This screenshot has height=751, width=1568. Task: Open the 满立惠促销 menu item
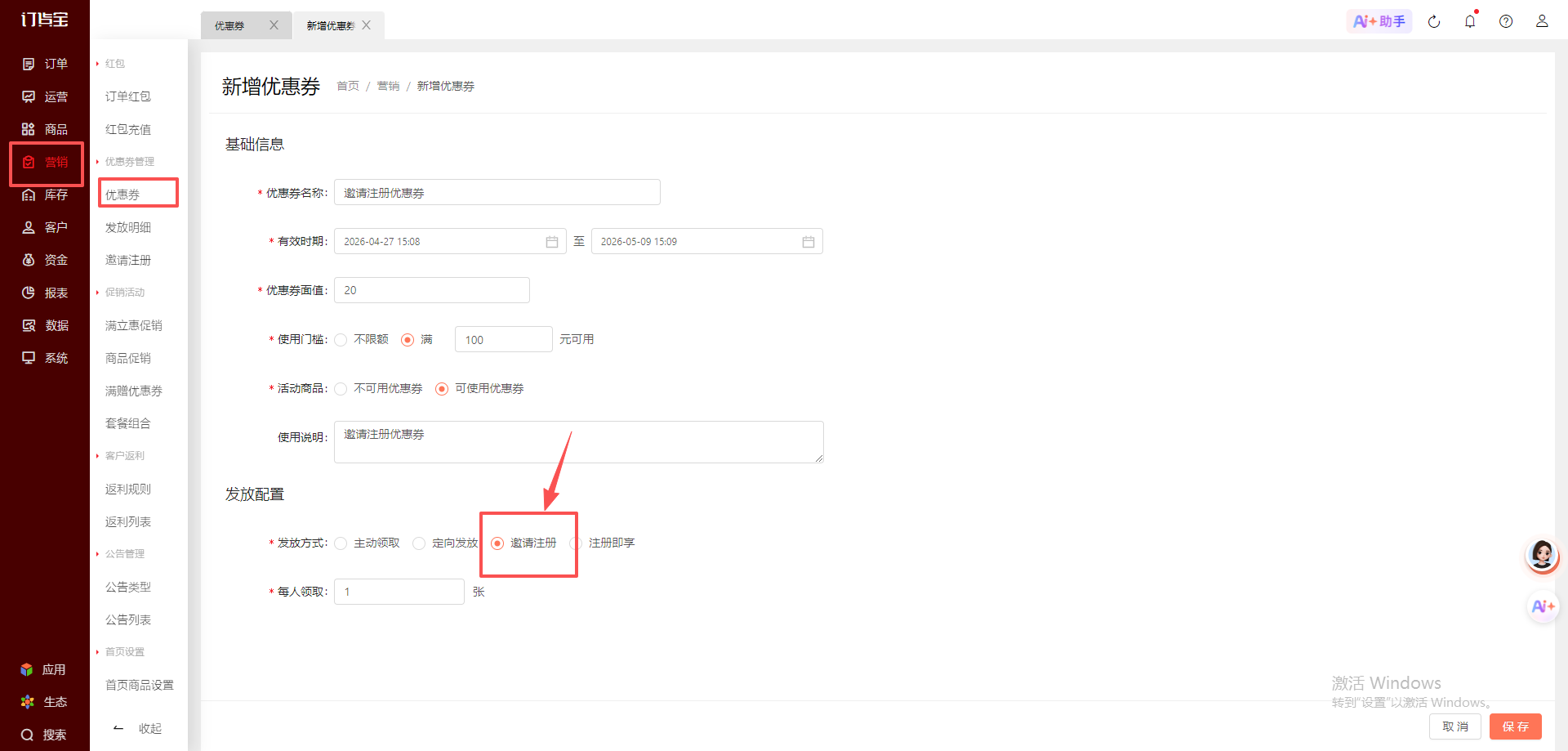(x=134, y=325)
